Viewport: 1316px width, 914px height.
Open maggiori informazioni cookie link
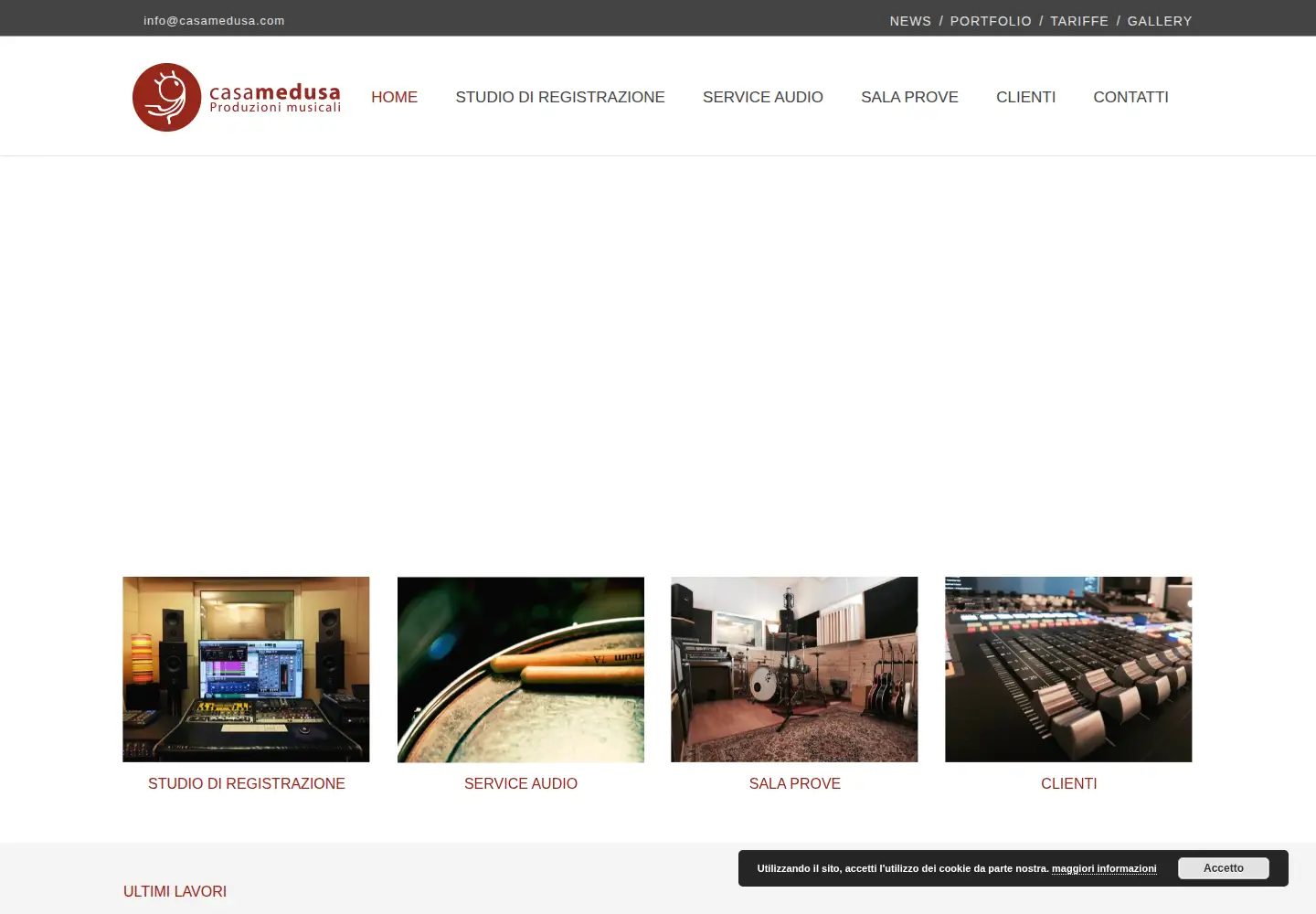click(1104, 868)
